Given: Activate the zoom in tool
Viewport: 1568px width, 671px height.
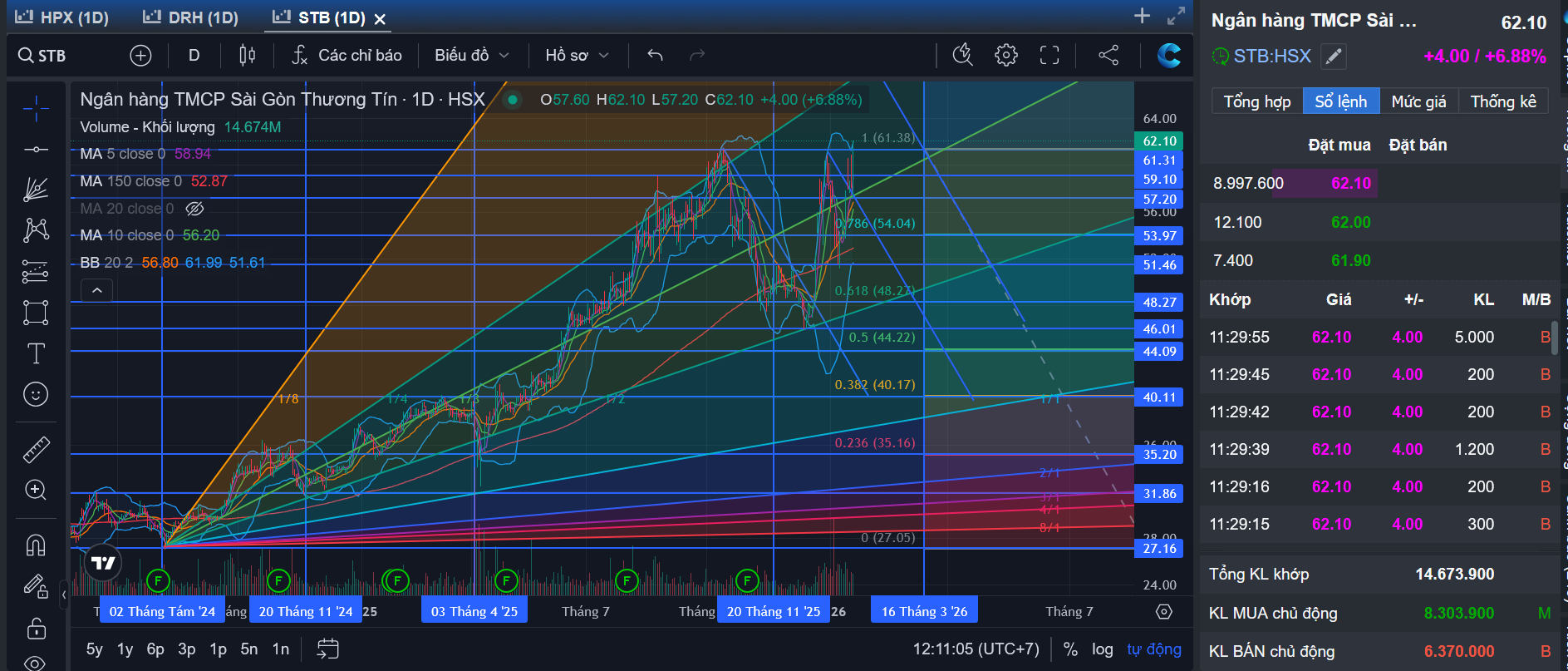Looking at the screenshot, I should [36, 490].
